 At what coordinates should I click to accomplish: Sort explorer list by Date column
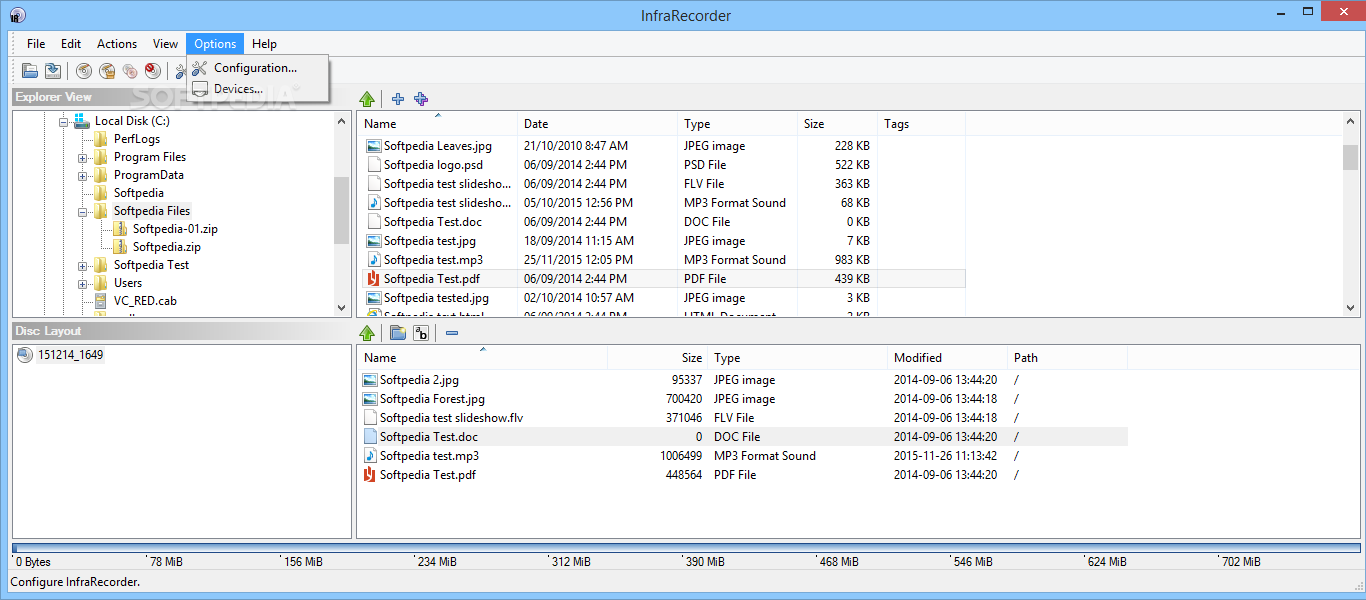click(598, 124)
